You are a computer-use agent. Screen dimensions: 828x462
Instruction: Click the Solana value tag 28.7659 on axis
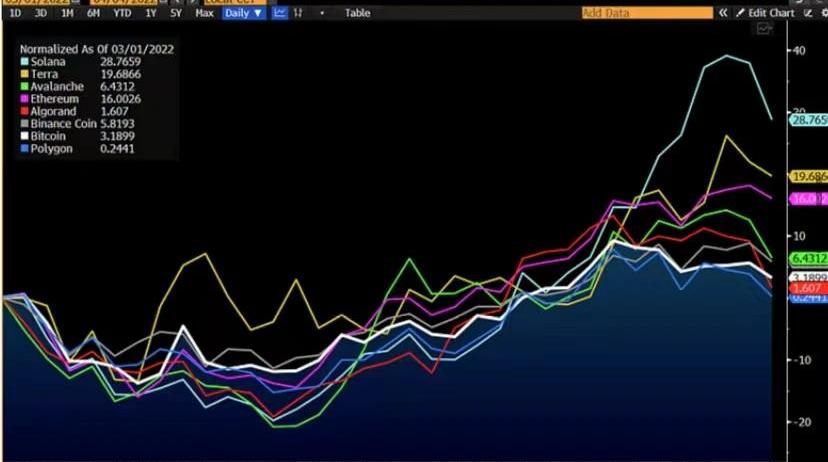(x=808, y=119)
